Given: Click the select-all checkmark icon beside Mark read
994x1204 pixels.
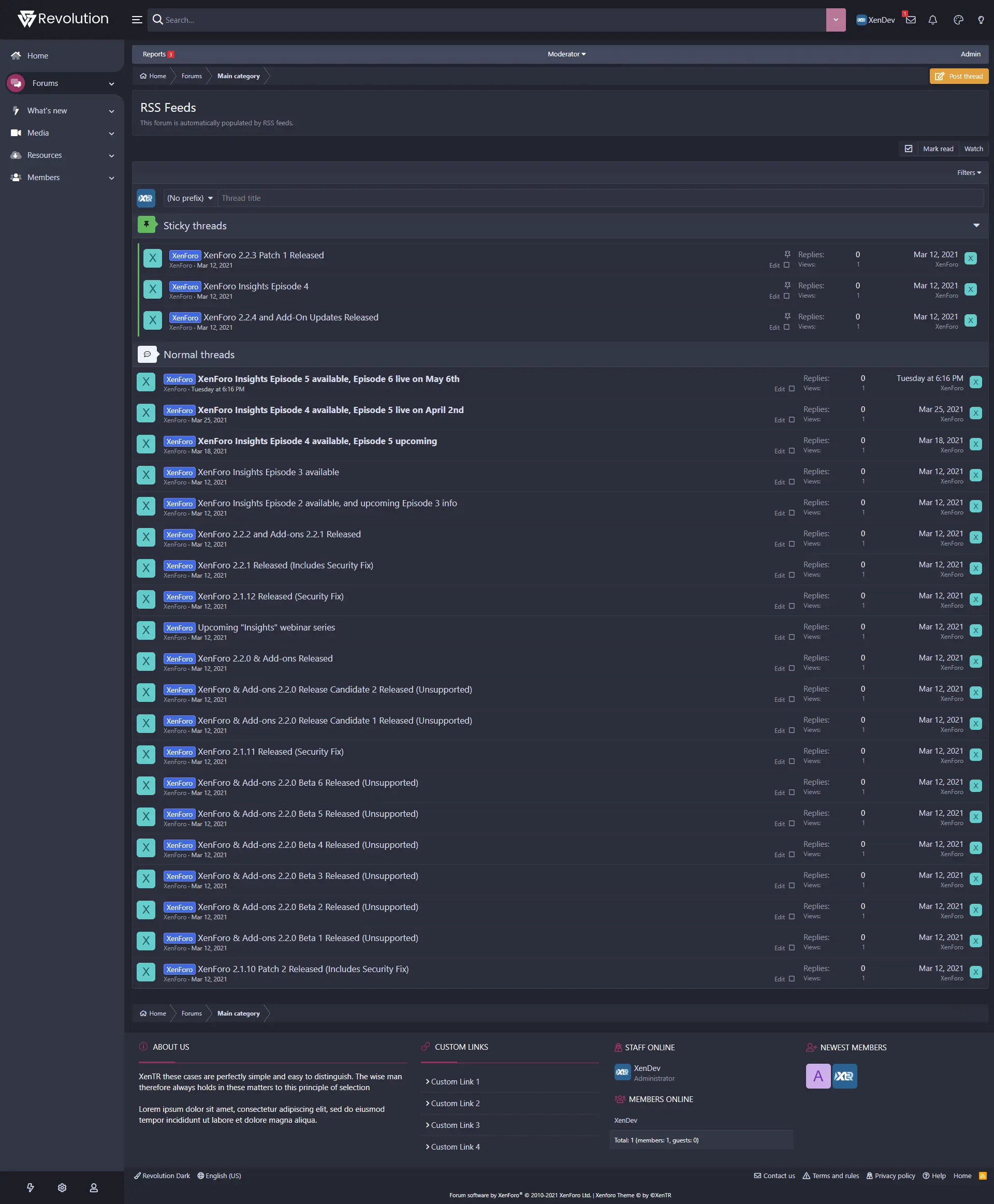Looking at the screenshot, I should (x=908, y=149).
